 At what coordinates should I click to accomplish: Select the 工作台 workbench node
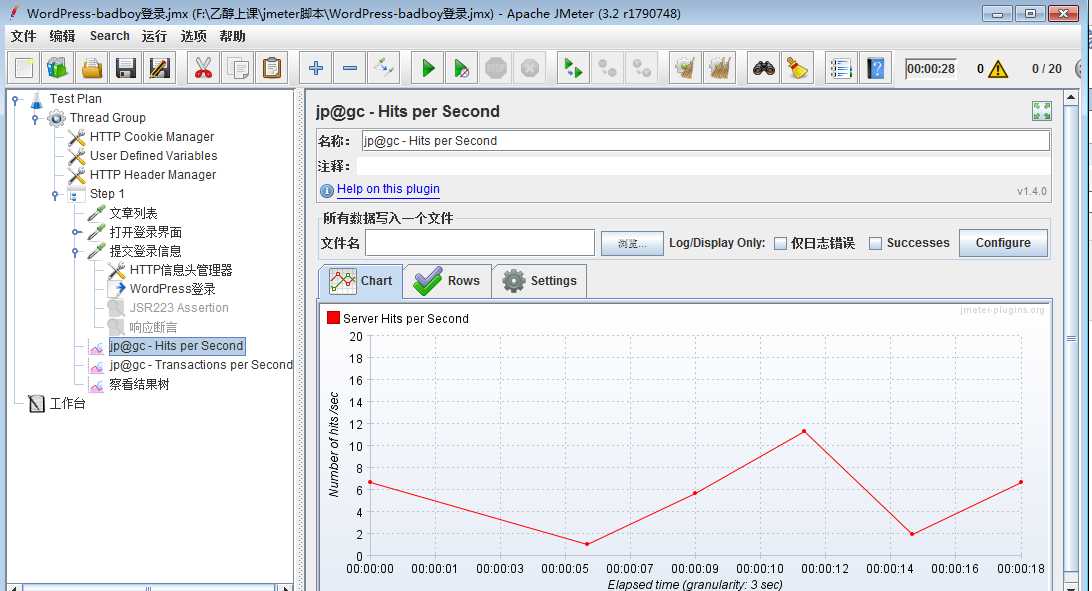click(67, 403)
